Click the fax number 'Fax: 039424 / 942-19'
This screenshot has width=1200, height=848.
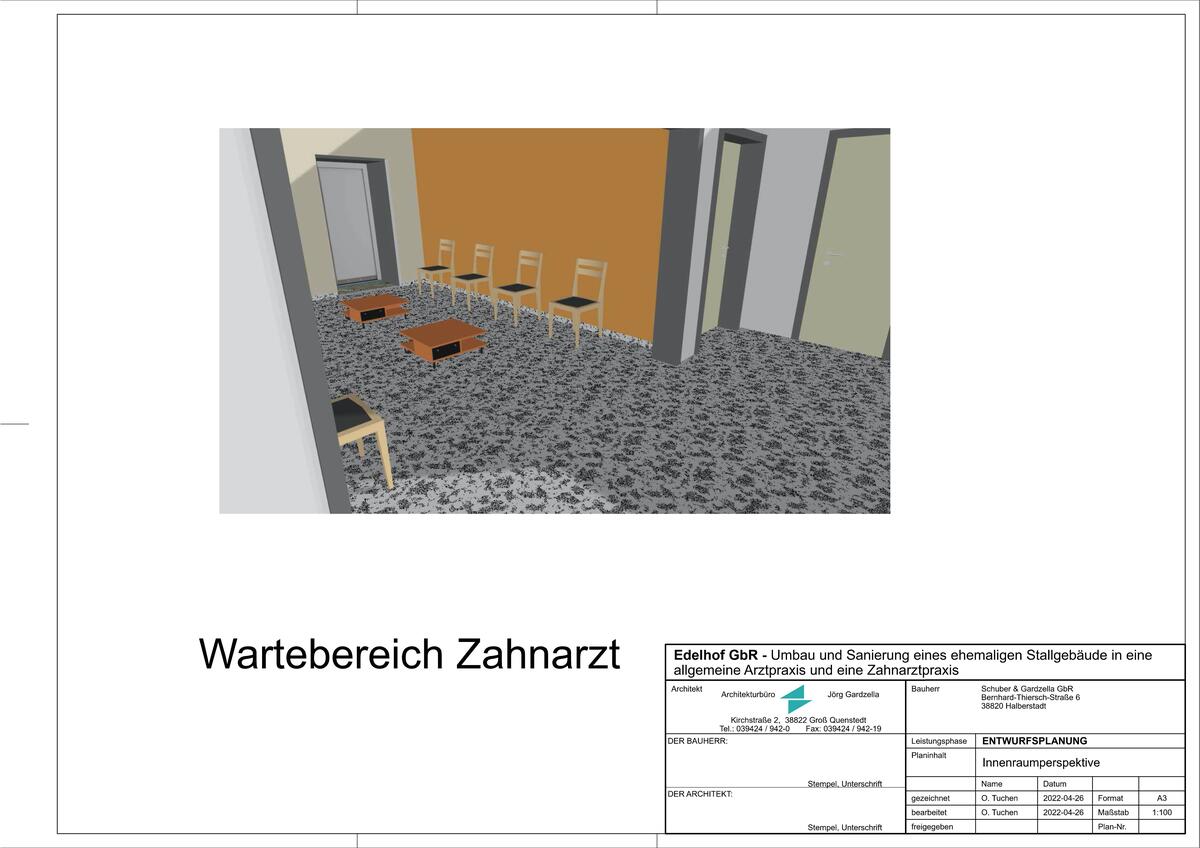843,729
